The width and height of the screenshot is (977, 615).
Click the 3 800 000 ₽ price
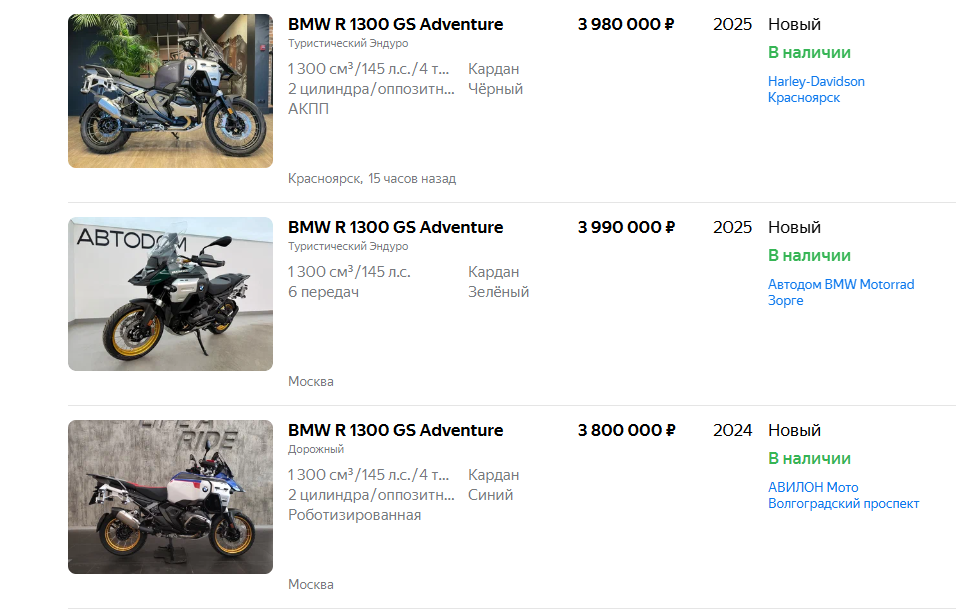tap(626, 430)
